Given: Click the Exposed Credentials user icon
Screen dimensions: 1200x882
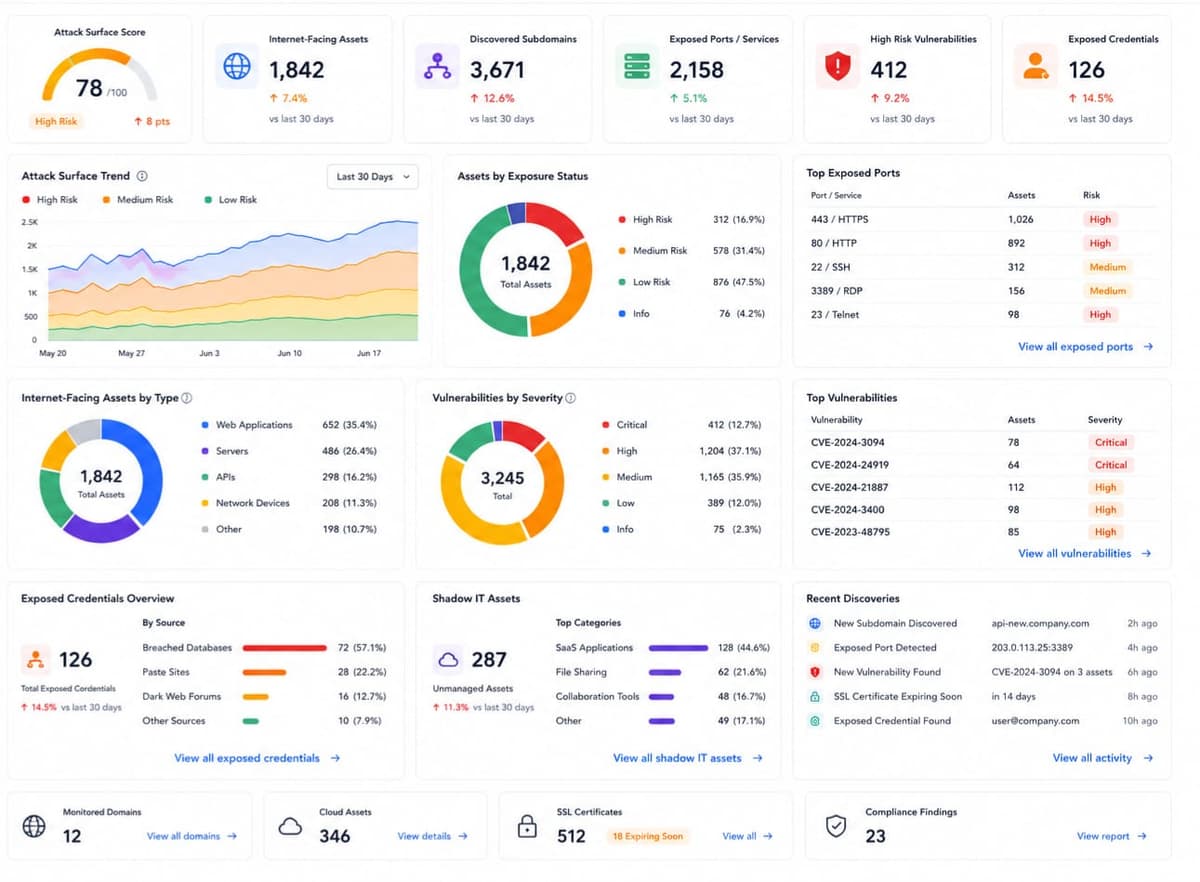Looking at the screenshot, I should coord(1034,66).
